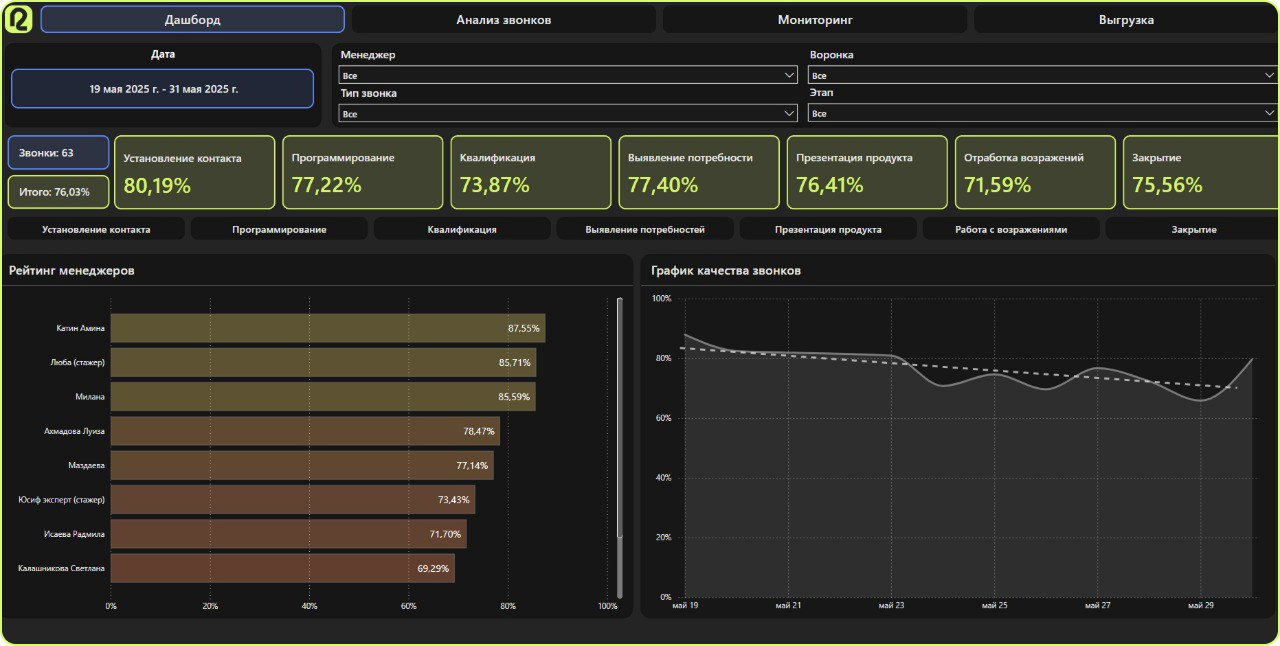
Task: Expand the Воронка dropdown
Action: (x=1042, y=75)
